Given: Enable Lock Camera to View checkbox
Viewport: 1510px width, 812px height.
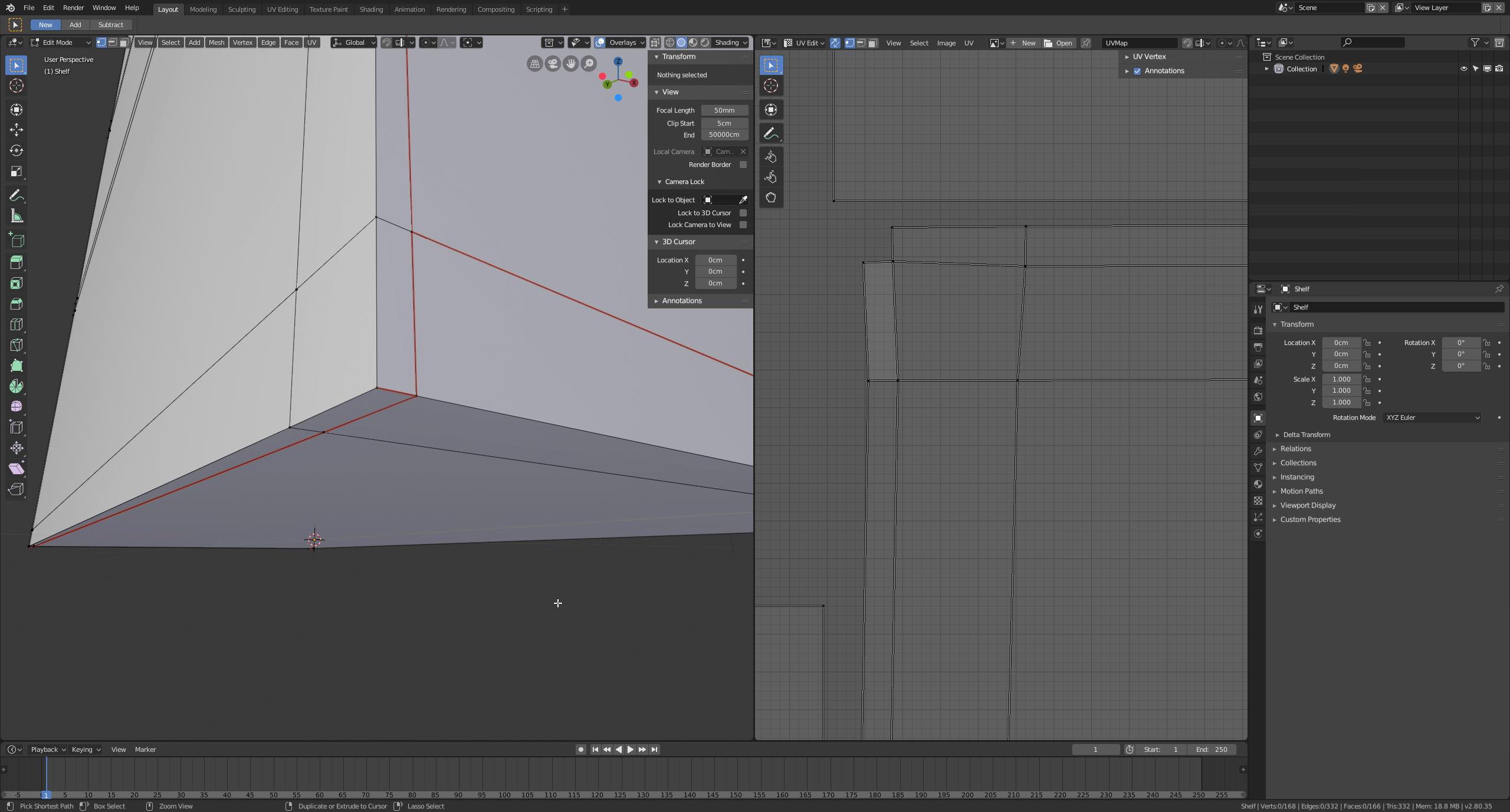Looking at the screenshot, I should pos(743,225).
